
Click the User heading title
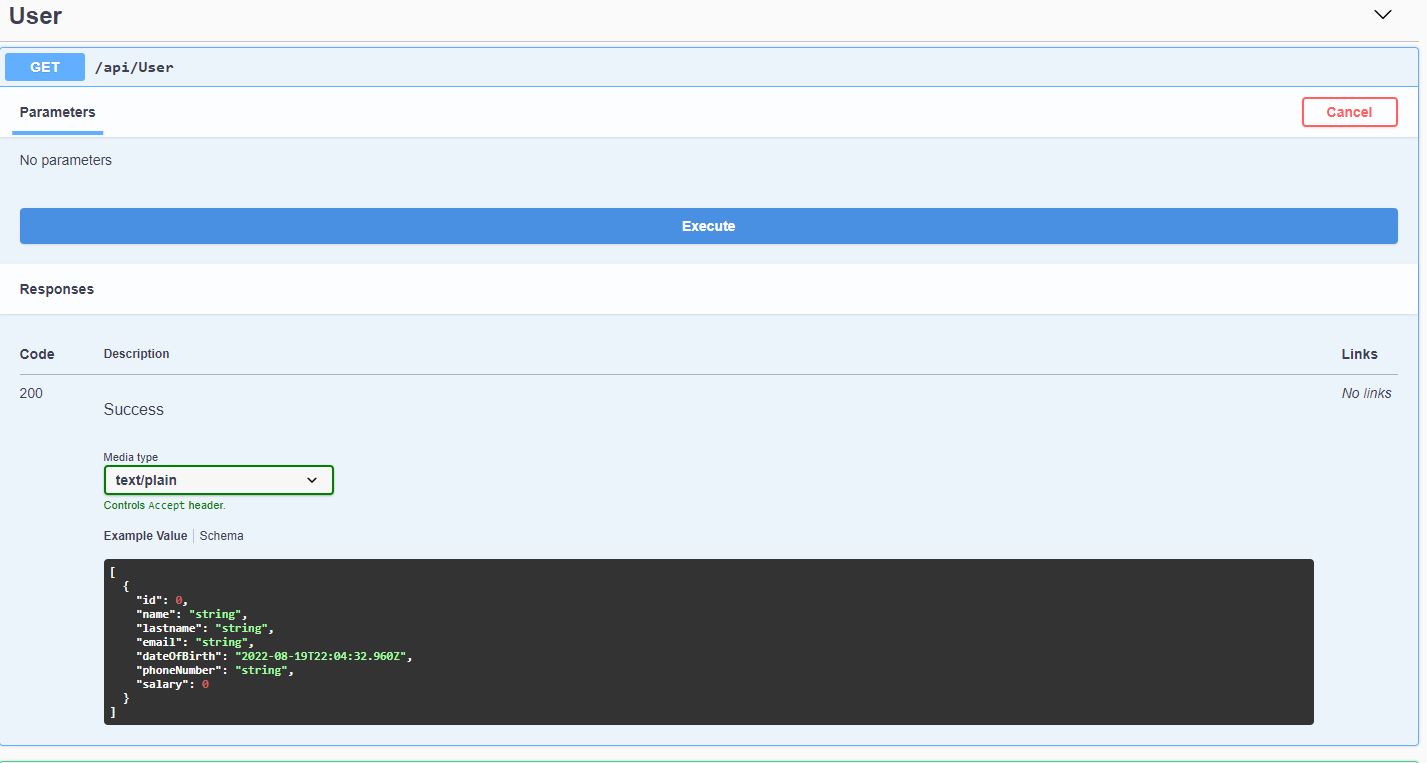tap(35, 15)
